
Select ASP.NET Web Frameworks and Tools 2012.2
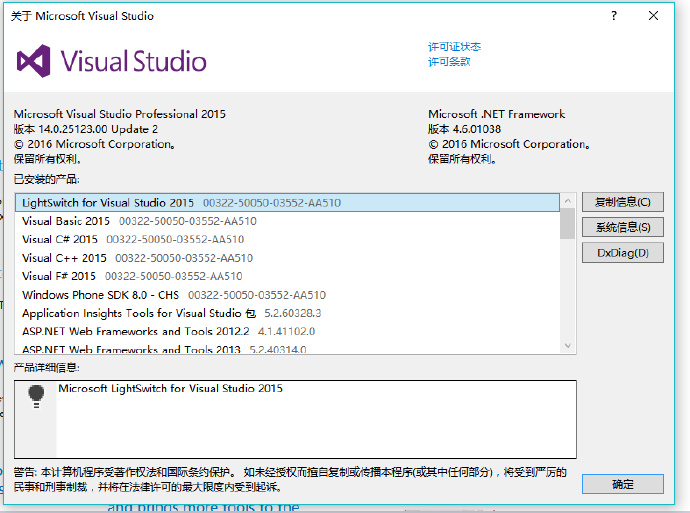pyautogui.click(x=287, y=331)
